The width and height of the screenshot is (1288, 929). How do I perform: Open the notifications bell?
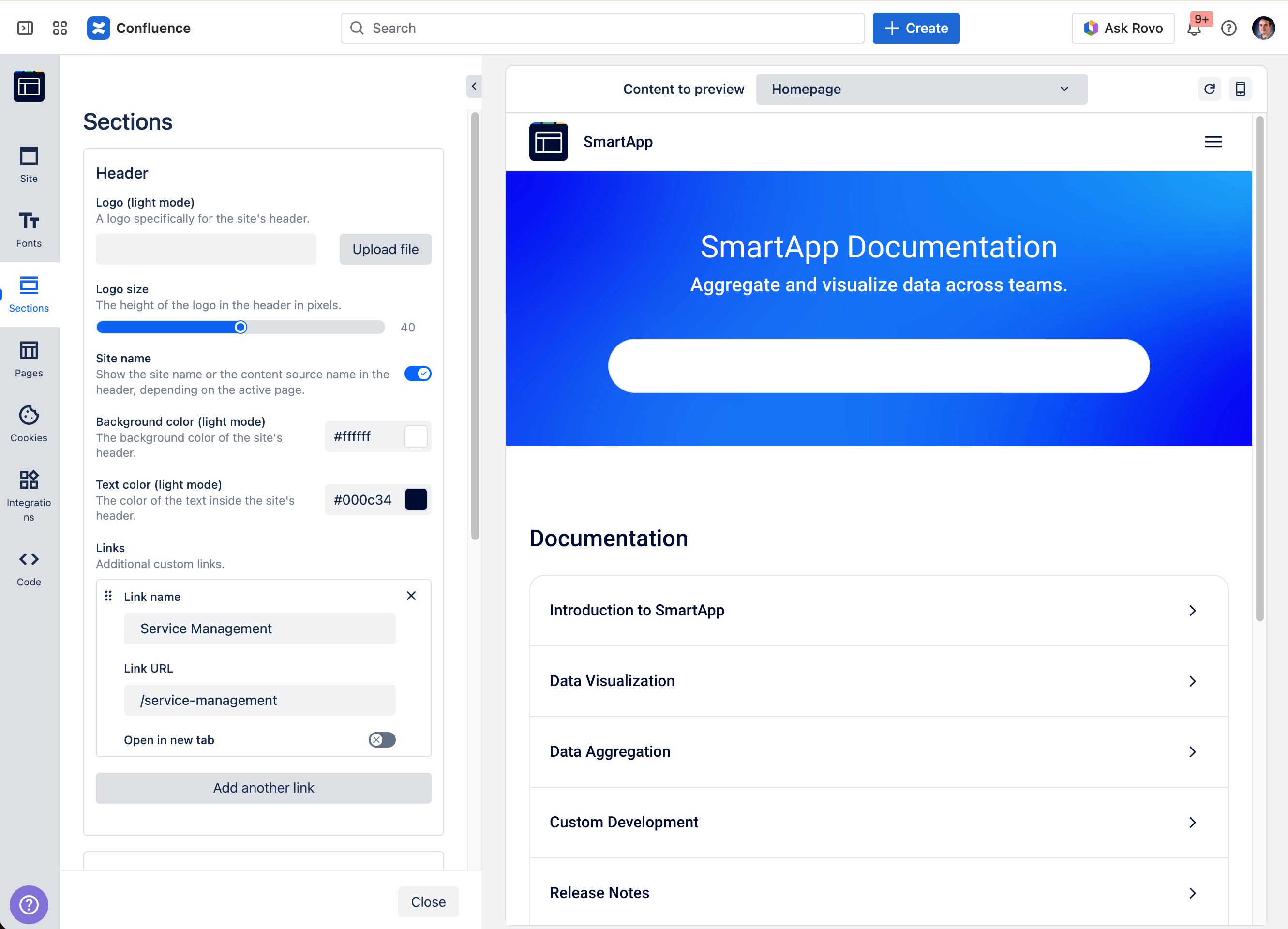[x=1194, y=29]
